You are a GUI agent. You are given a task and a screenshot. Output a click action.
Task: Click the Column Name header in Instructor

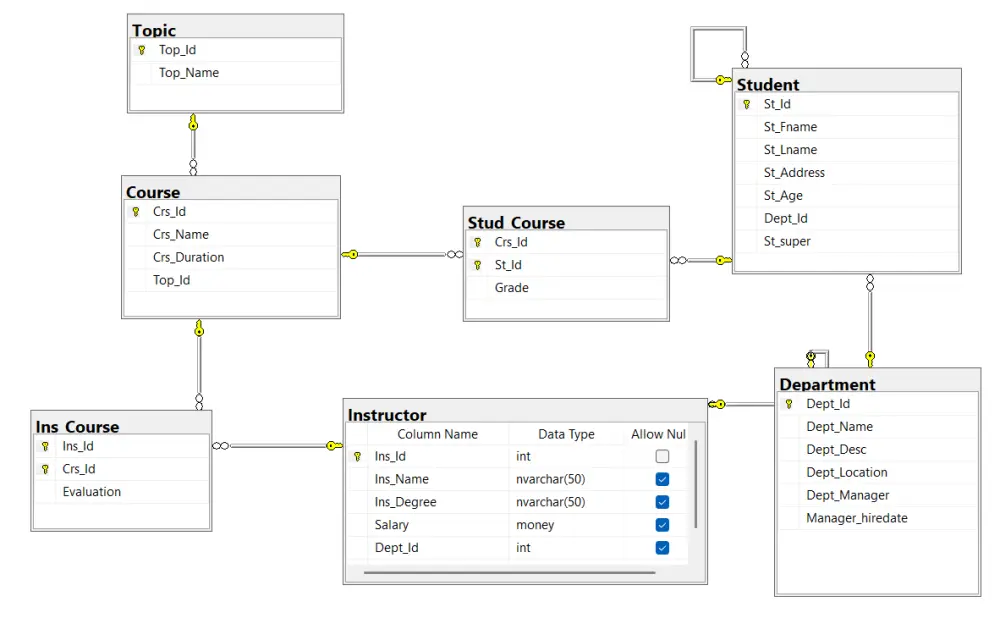click(438, 434)
